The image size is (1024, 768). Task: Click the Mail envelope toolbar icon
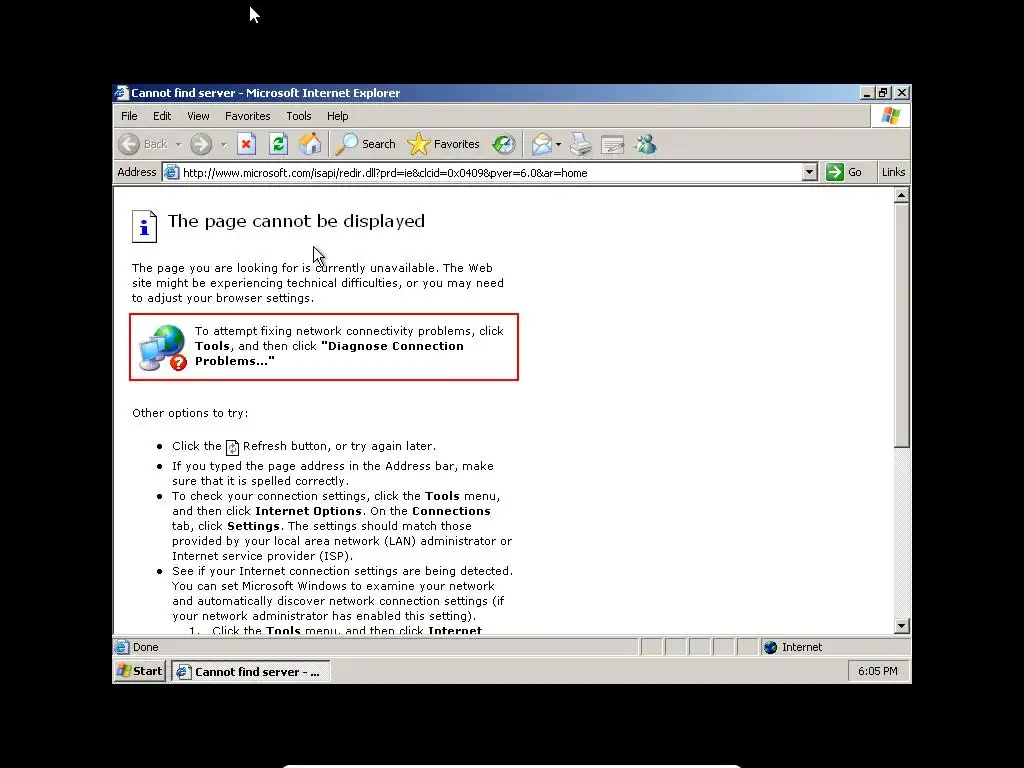pyautogui.click(x=541, y=144)
